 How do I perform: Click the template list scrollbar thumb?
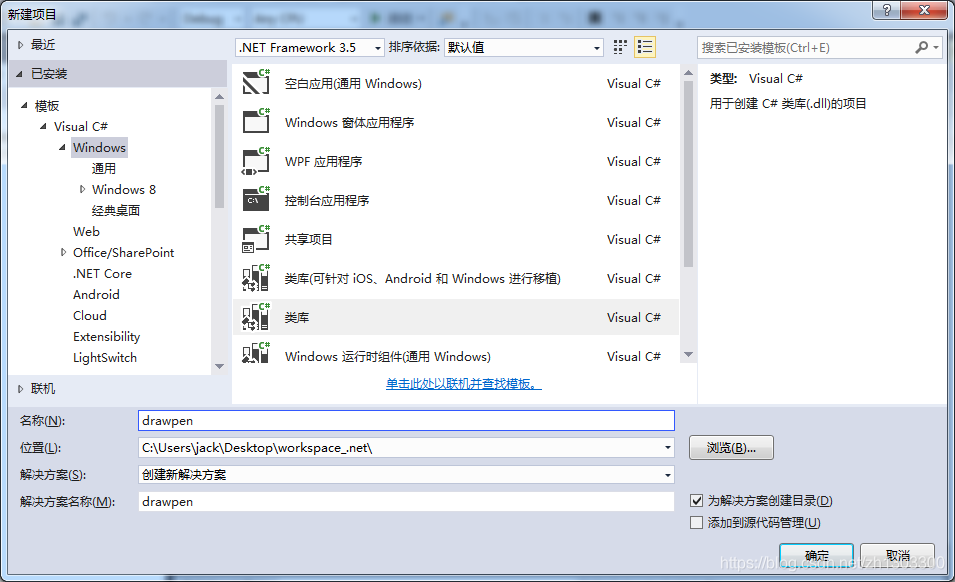click(688, 174)
